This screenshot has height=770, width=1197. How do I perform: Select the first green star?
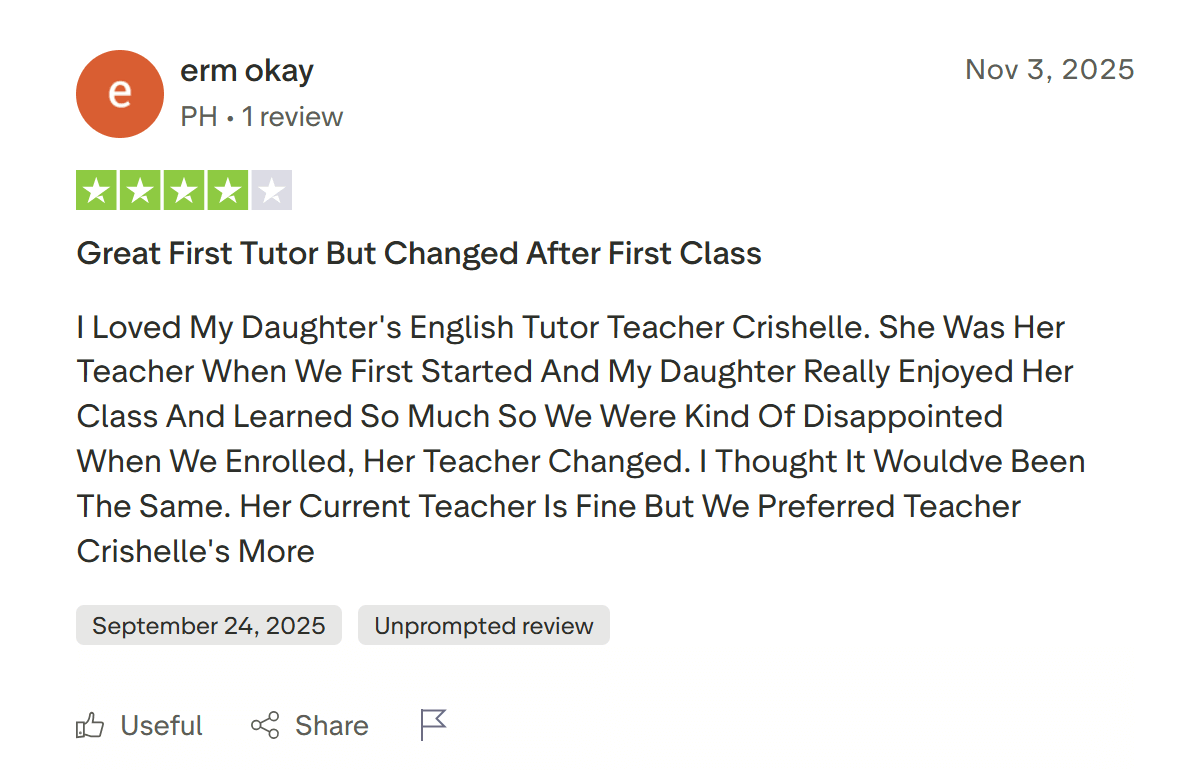(x=96, y=189)
